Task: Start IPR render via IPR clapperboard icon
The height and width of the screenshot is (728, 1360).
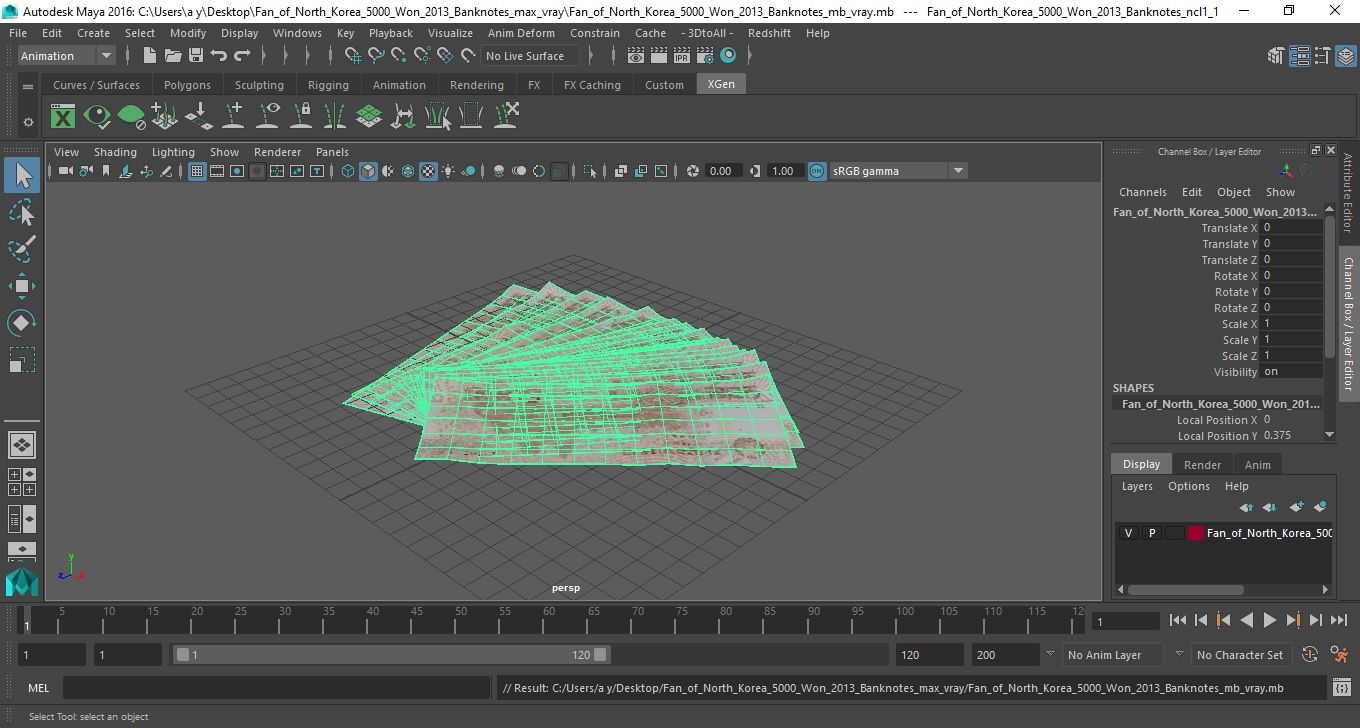Action: (682, 56)
